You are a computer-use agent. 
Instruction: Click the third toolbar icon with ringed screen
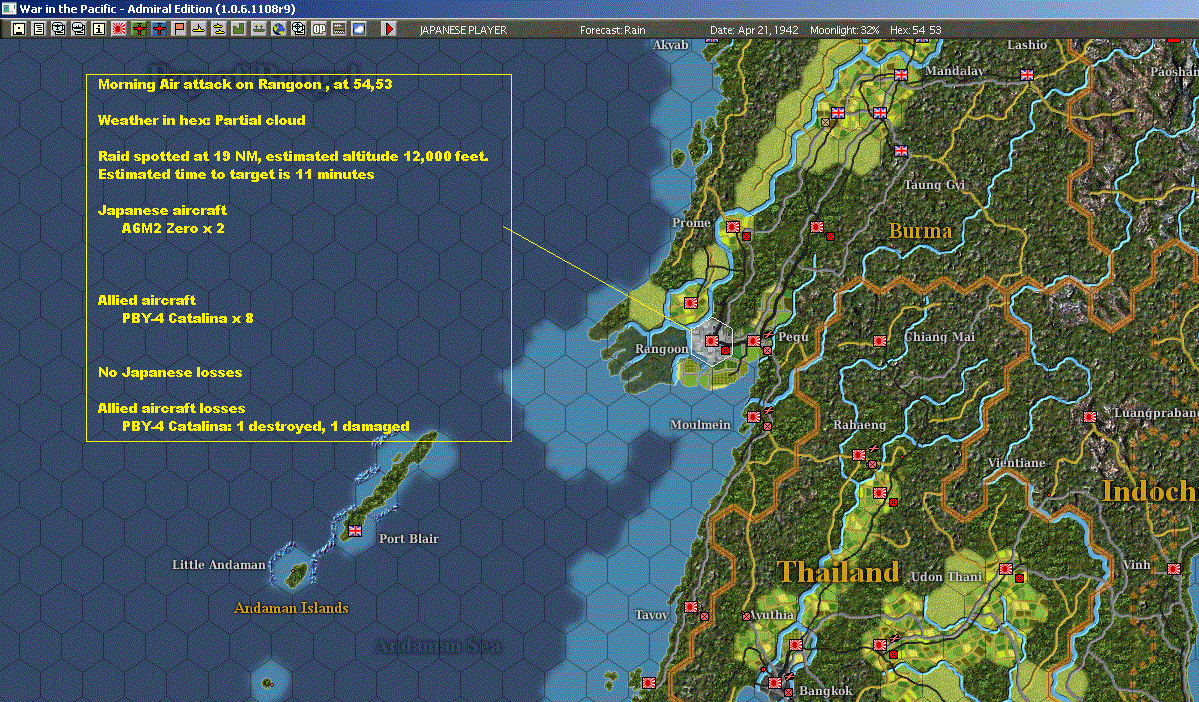[59, 29]
